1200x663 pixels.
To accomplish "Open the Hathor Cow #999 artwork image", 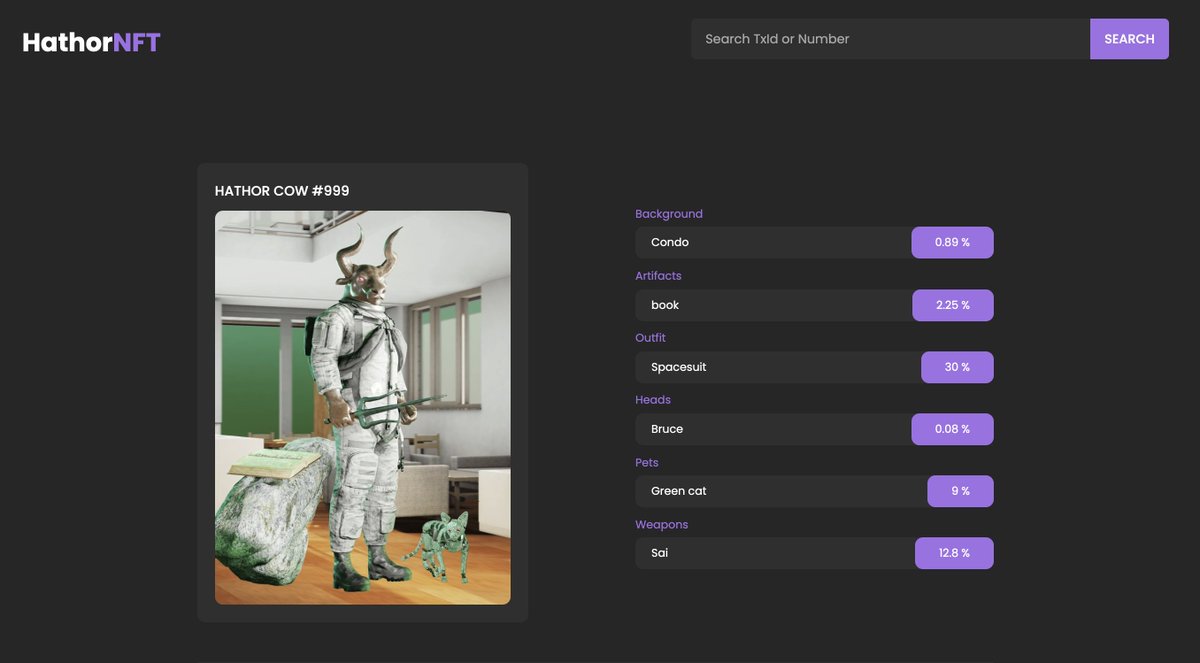I will coord(363,407).
